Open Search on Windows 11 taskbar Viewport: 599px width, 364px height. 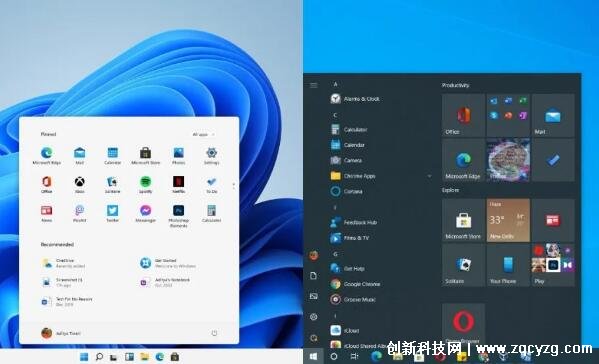[99, 357]
